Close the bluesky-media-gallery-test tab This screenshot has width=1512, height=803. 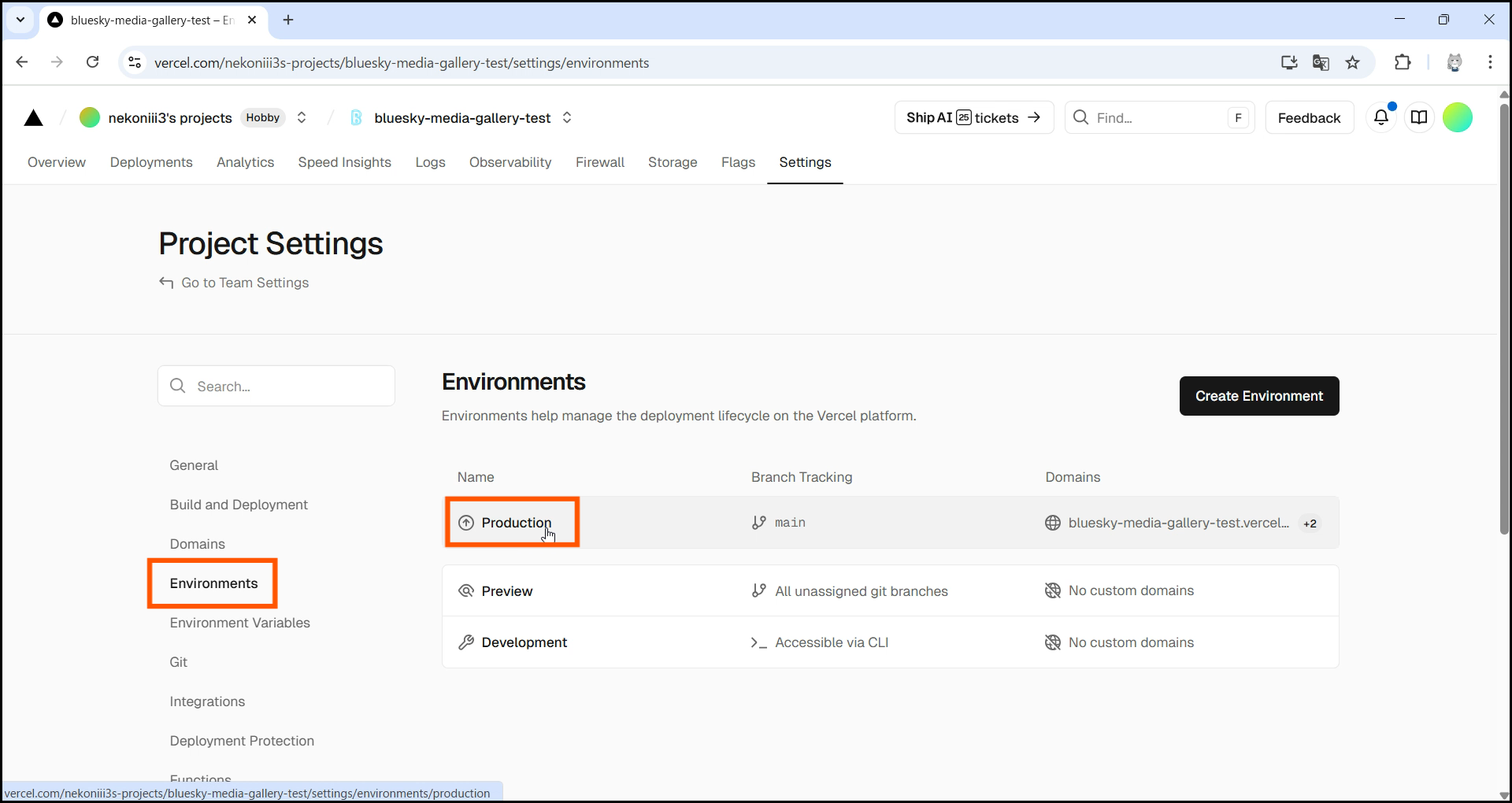click(x=252, y=20)
